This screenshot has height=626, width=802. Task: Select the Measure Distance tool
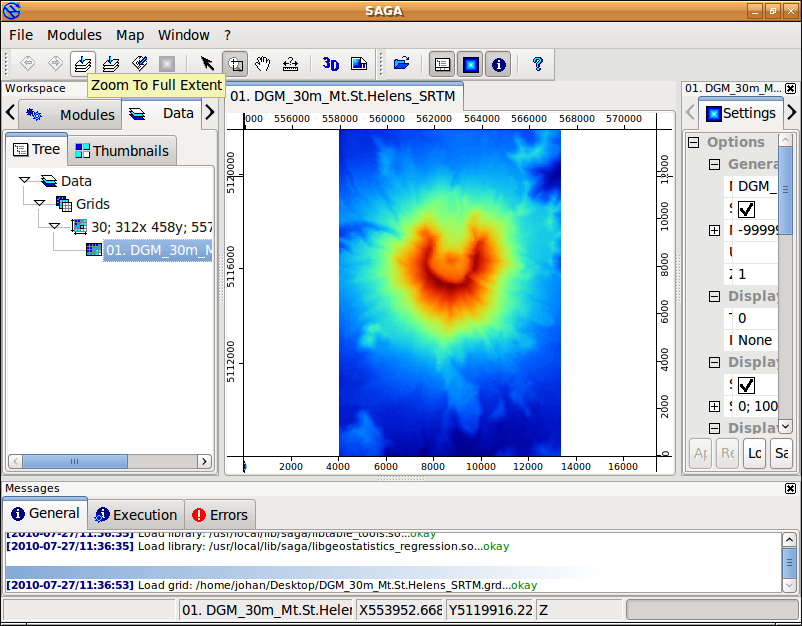(x=290, y=64)
